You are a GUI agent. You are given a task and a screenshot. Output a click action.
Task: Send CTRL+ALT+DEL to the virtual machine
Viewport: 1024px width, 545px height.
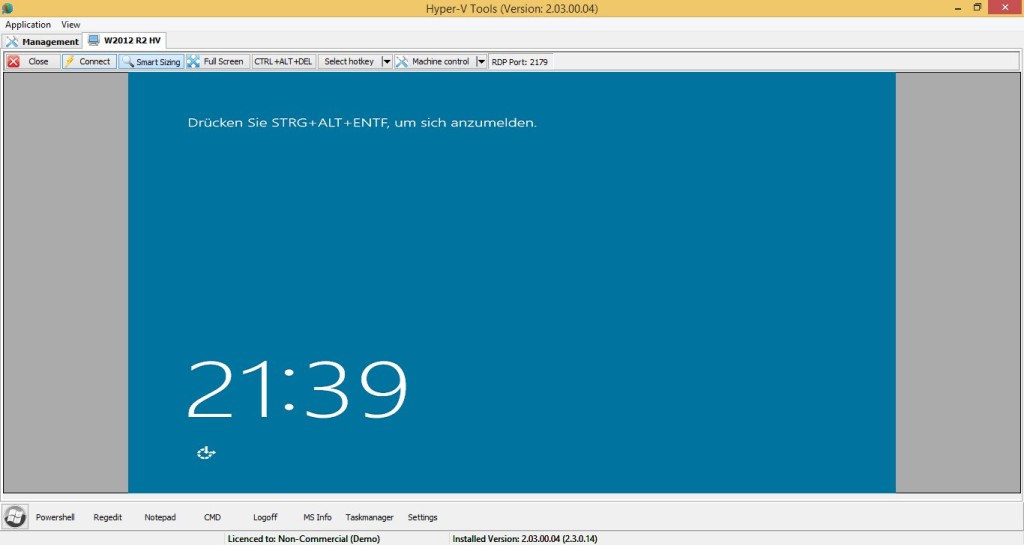[283, 62]
